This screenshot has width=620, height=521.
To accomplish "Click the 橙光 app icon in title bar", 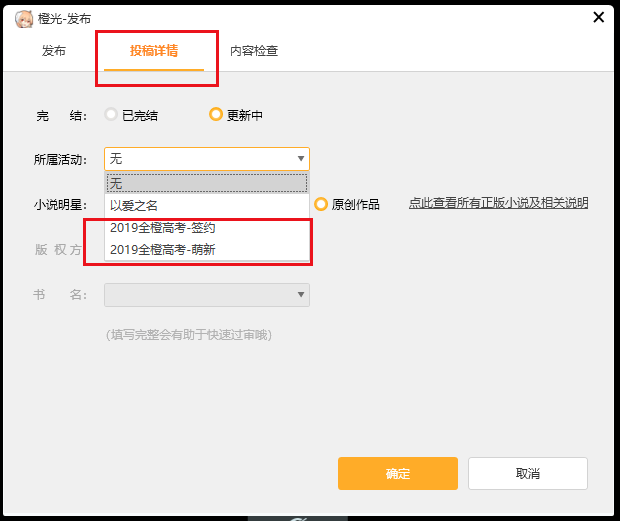I will pyautogui.click(x=24, y=18).
